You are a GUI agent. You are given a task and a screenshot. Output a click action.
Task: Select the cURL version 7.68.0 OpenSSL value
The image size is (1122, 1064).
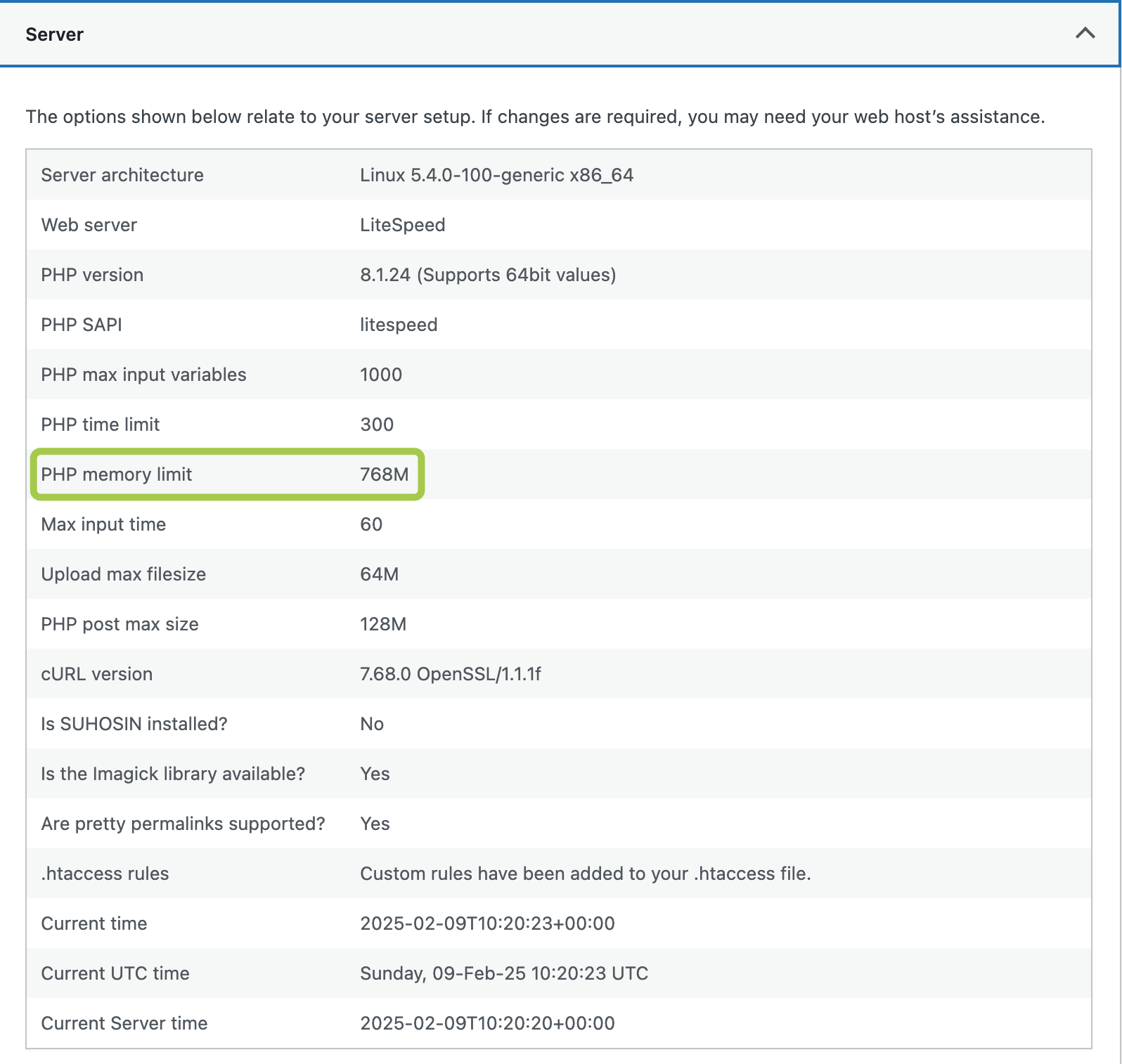pyautogui.click(x=450, y=674)
